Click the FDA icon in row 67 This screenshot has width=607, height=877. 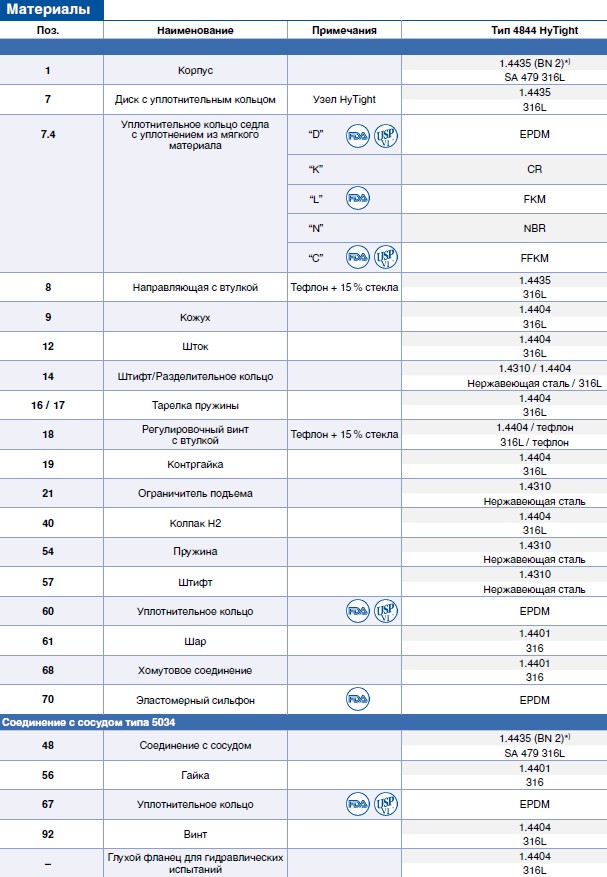tap(357, 804)
